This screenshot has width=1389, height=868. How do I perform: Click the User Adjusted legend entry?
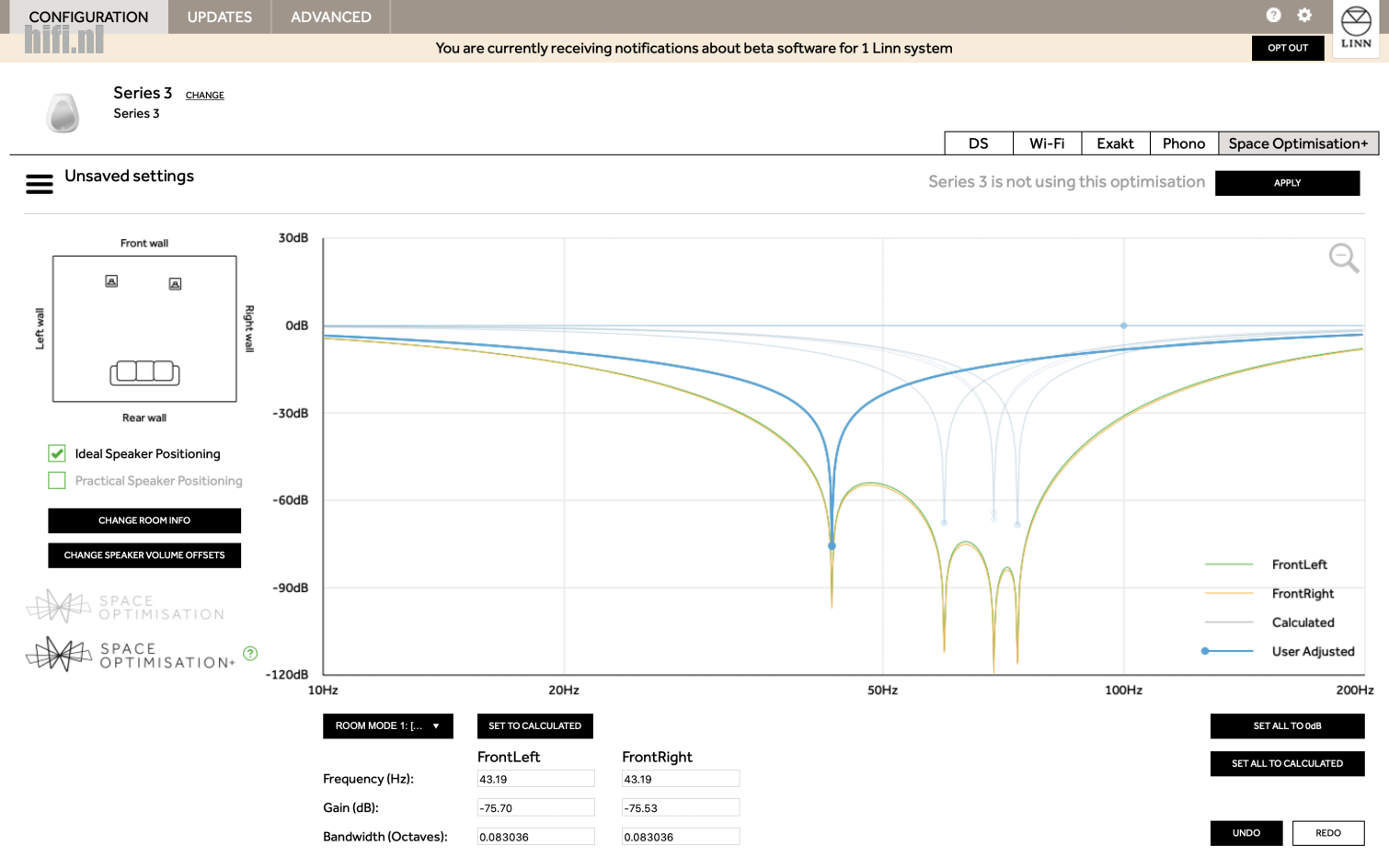point(1279,652)
